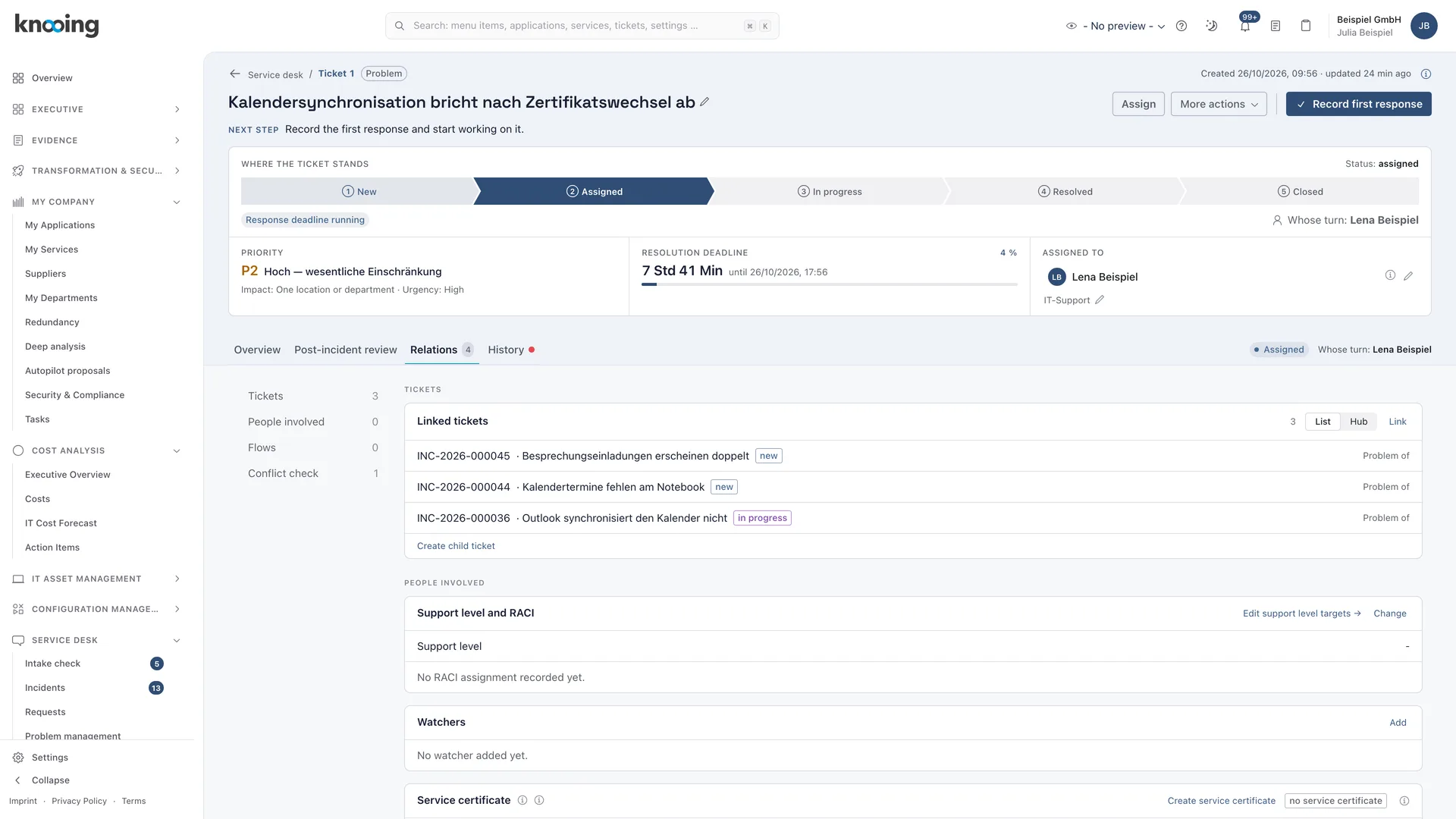
Task: Open the notifications bell icon
Action: tap(1245, 26)
